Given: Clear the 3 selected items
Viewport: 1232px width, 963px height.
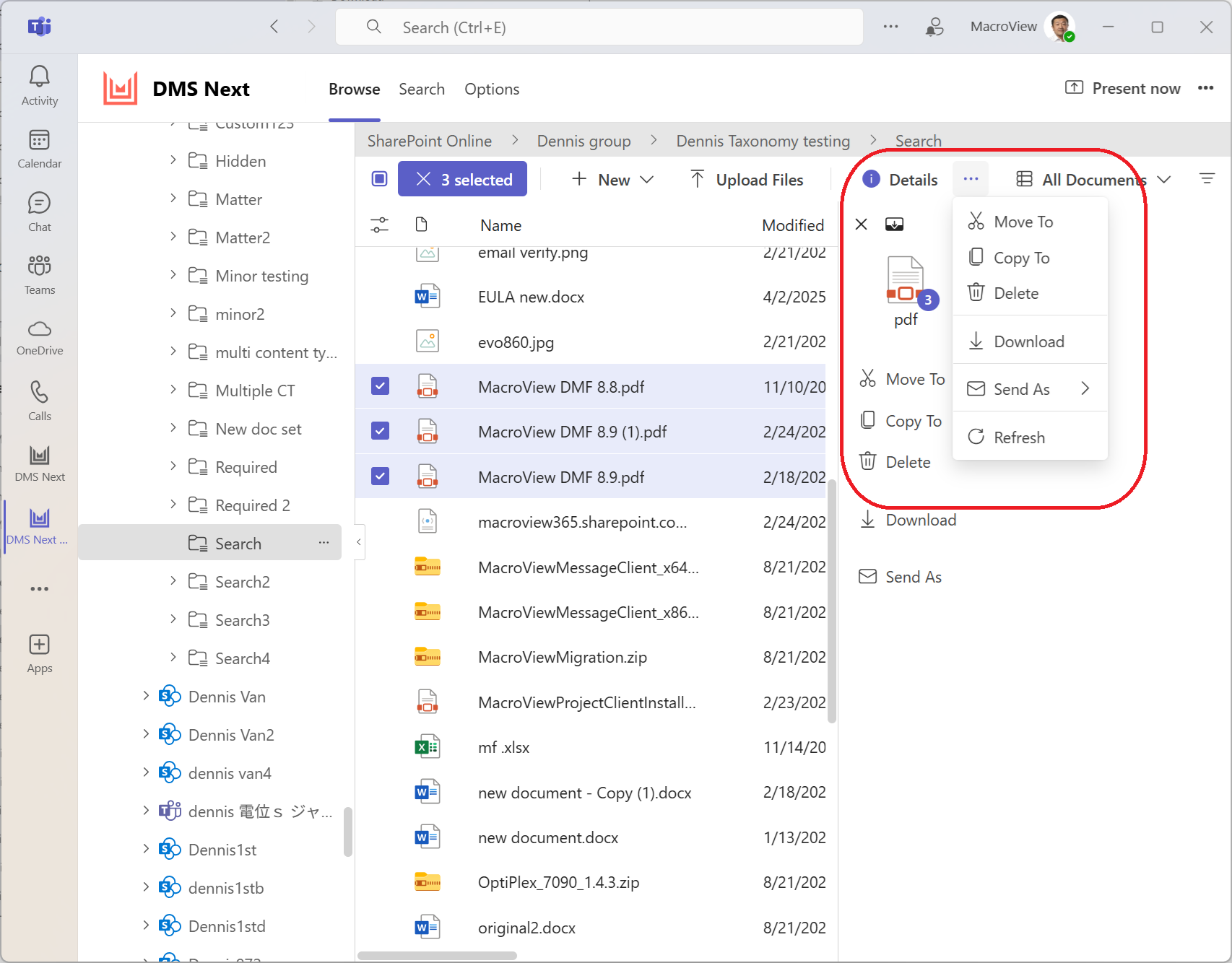Looking at the screenshot, I should (x=462, y=179).
